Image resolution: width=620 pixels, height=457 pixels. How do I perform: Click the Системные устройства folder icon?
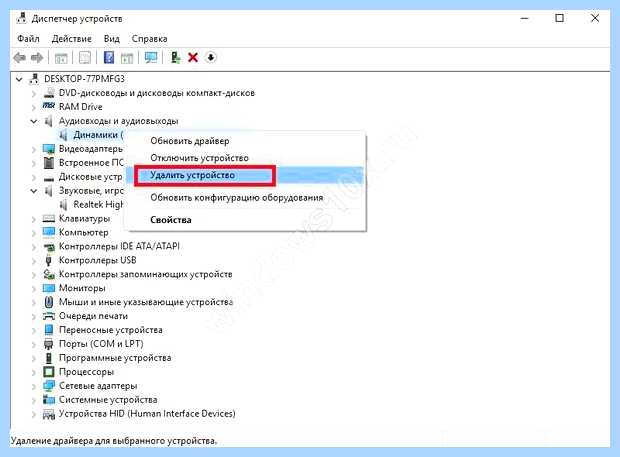49,399
